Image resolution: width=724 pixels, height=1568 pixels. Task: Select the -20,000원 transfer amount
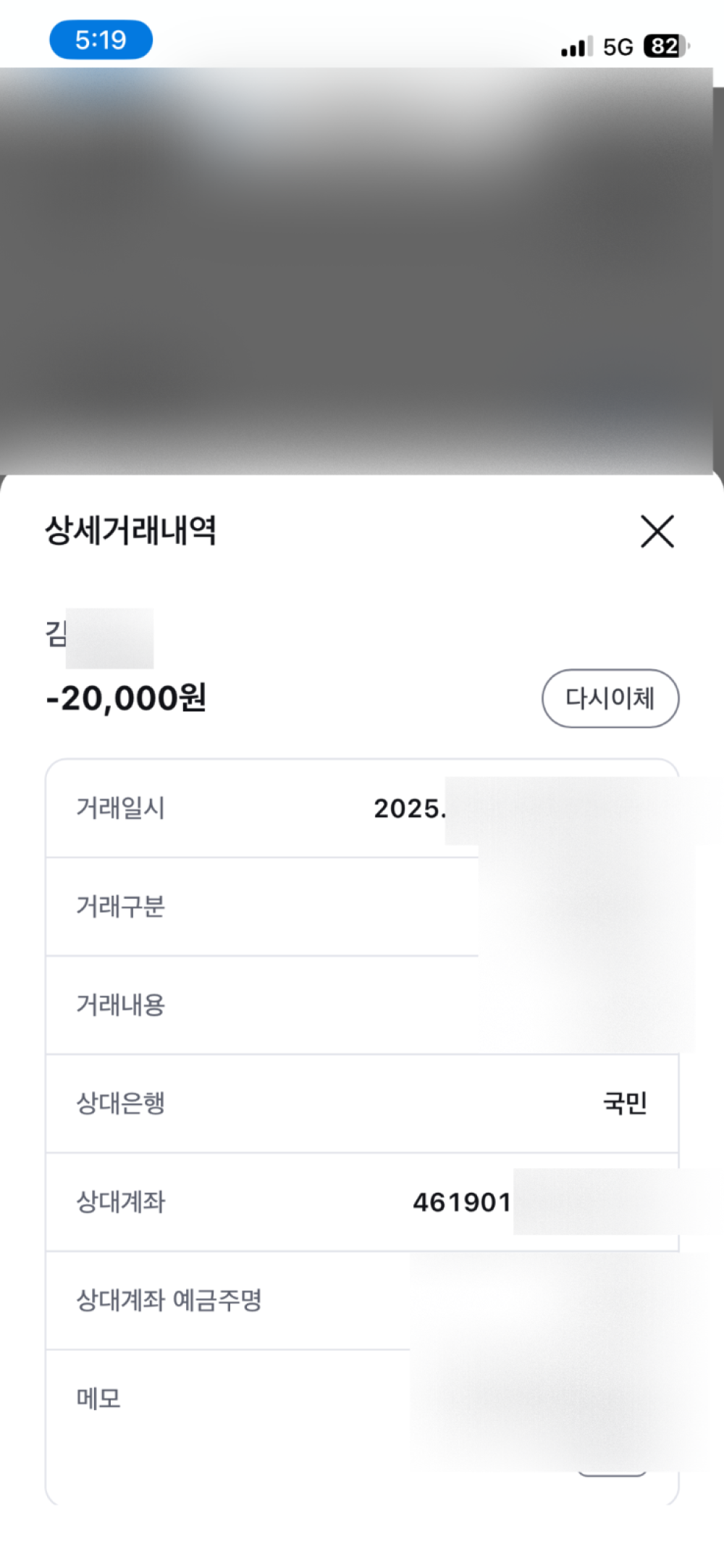click(126, 698)
